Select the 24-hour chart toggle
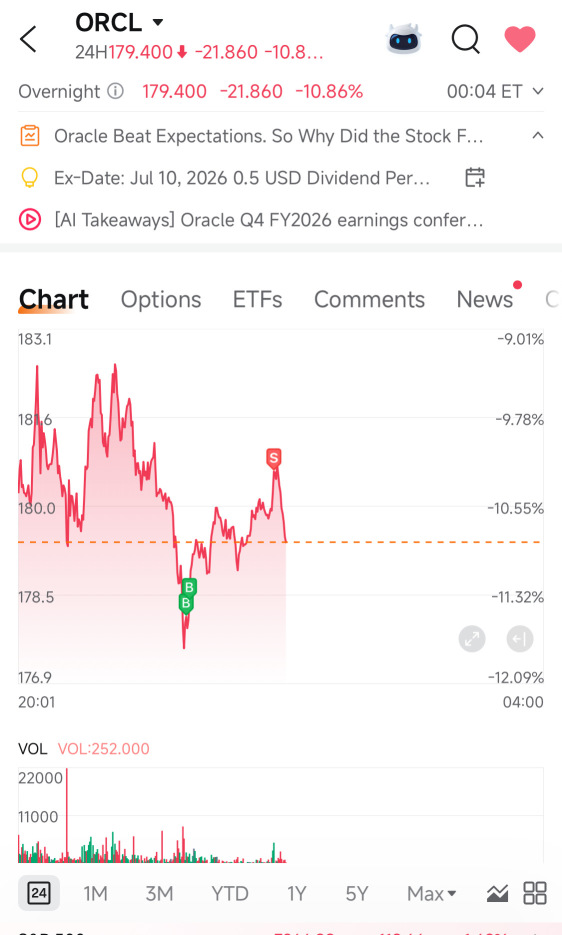The width and height of the screenshot is (562, 935). pyautogui.click(x=39, y=893)
